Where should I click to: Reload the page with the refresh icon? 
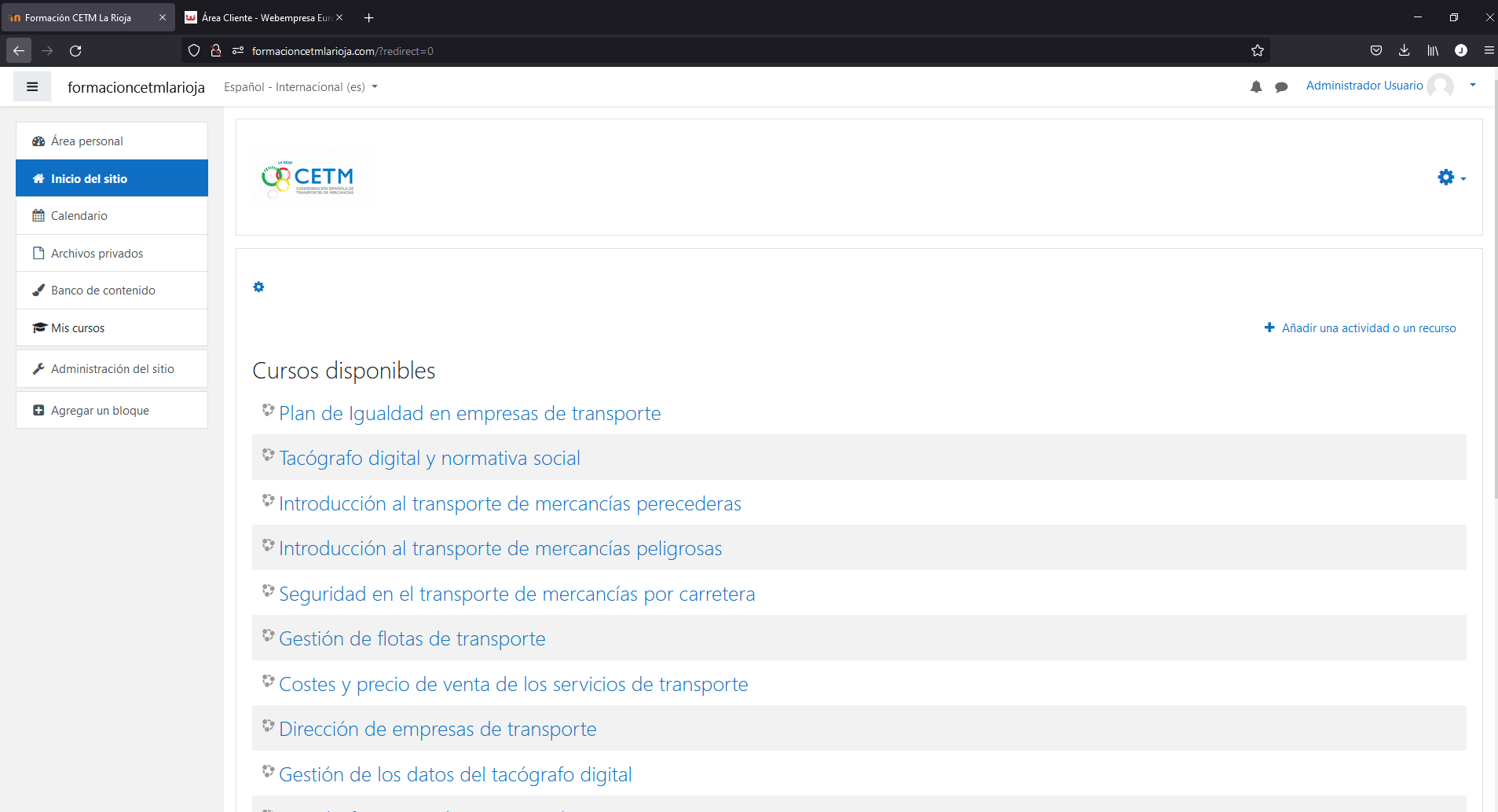[75, 50]
